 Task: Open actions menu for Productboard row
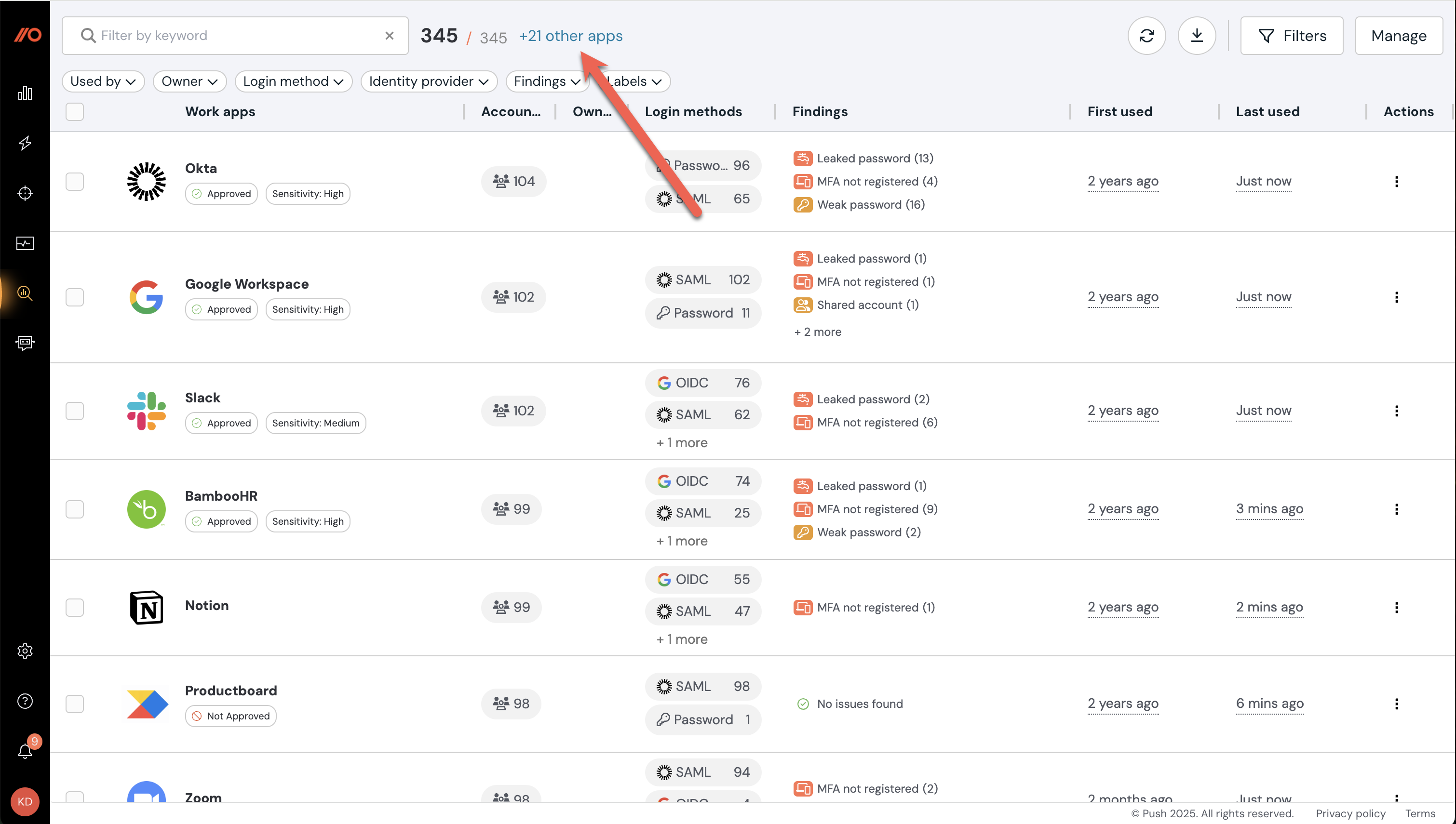click(x=1396, y=704)
